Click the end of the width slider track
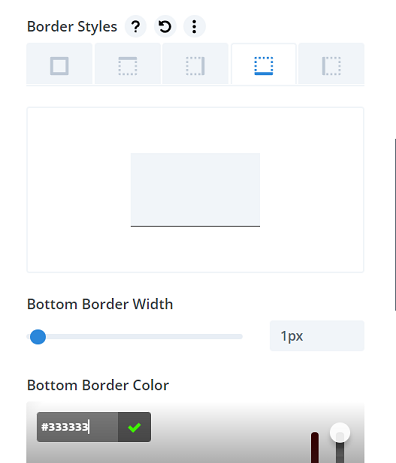 [x=241, y=337]
